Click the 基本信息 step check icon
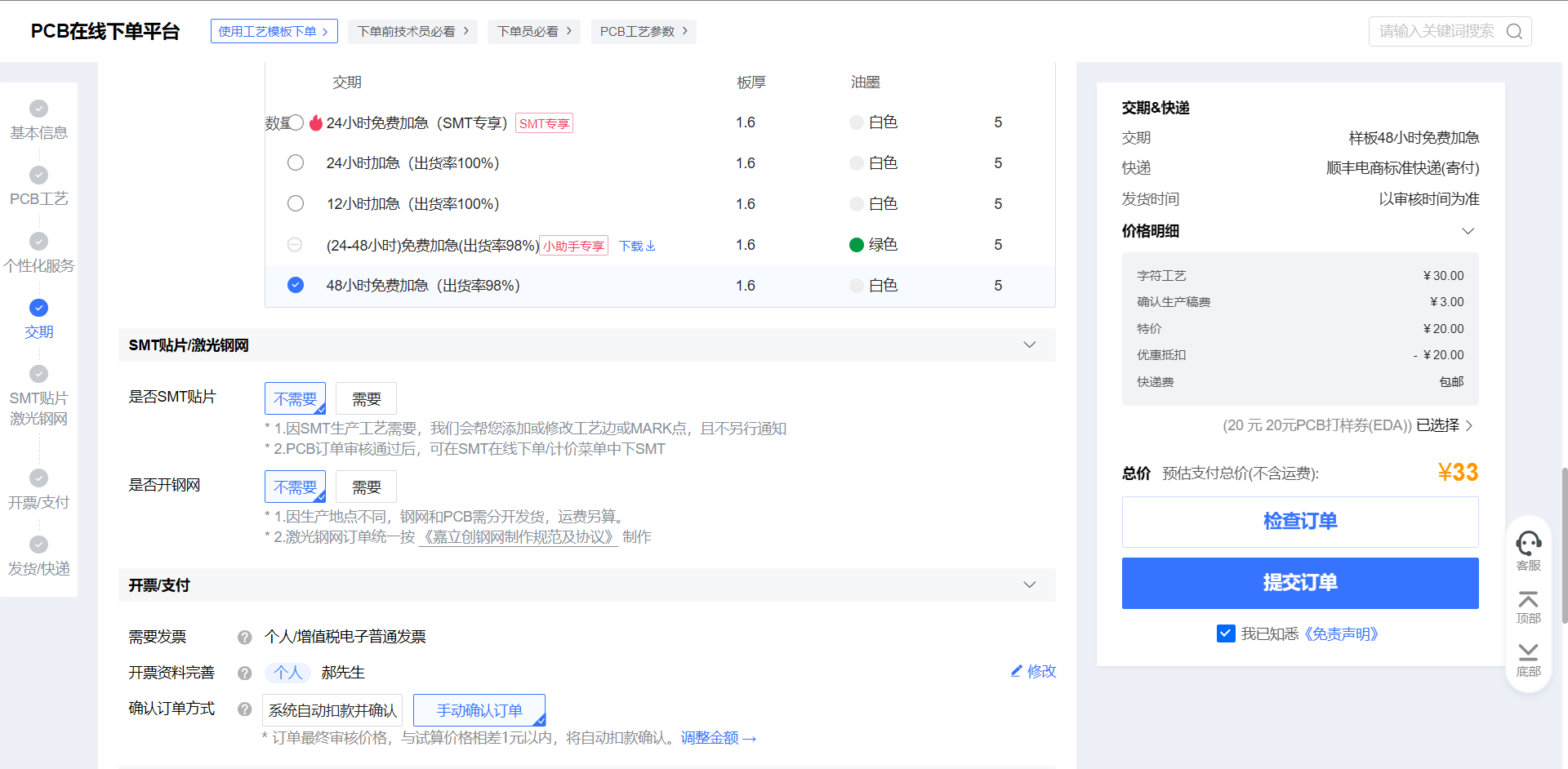The image size is (1568, 769). (x=38, y=109)
